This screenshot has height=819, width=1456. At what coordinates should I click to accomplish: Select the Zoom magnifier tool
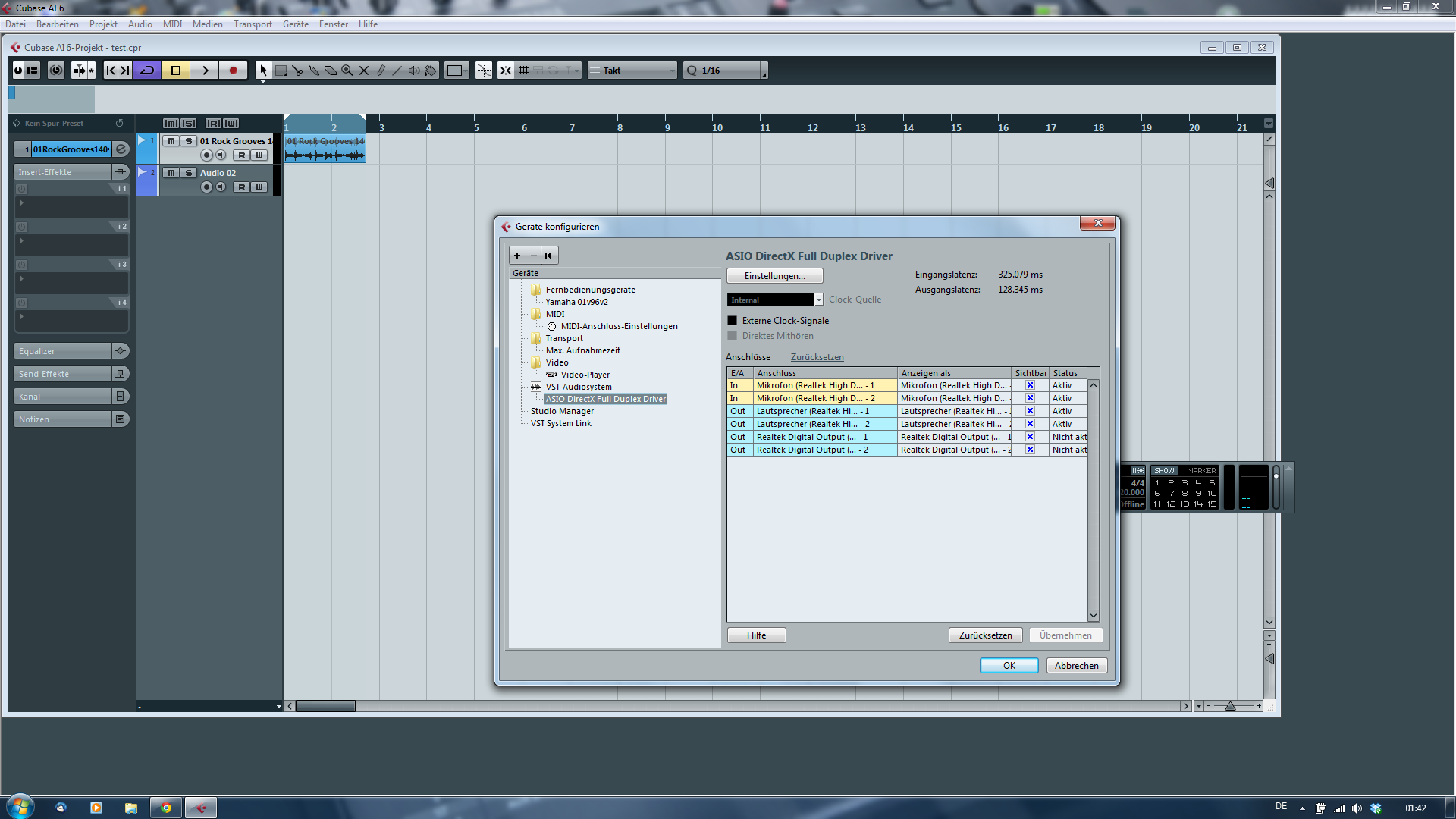(x=347, y=71)
